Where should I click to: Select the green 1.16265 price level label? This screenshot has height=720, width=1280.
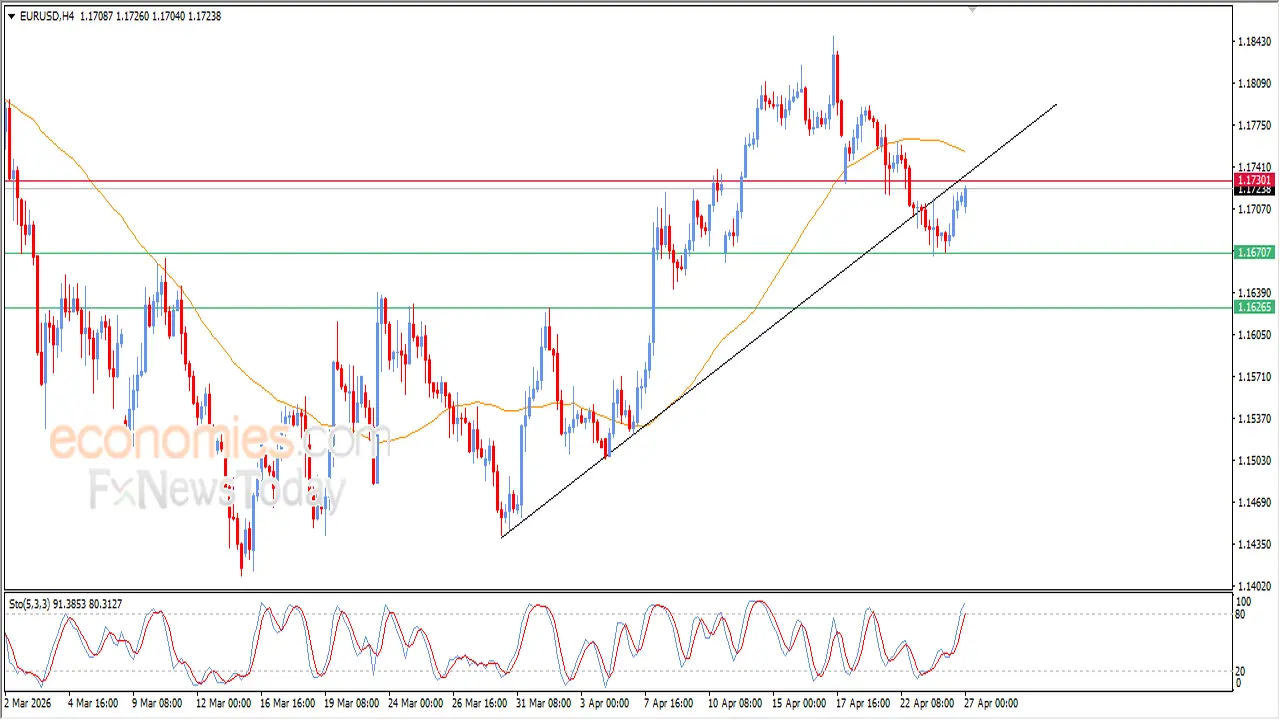[x=1254, y=307]
